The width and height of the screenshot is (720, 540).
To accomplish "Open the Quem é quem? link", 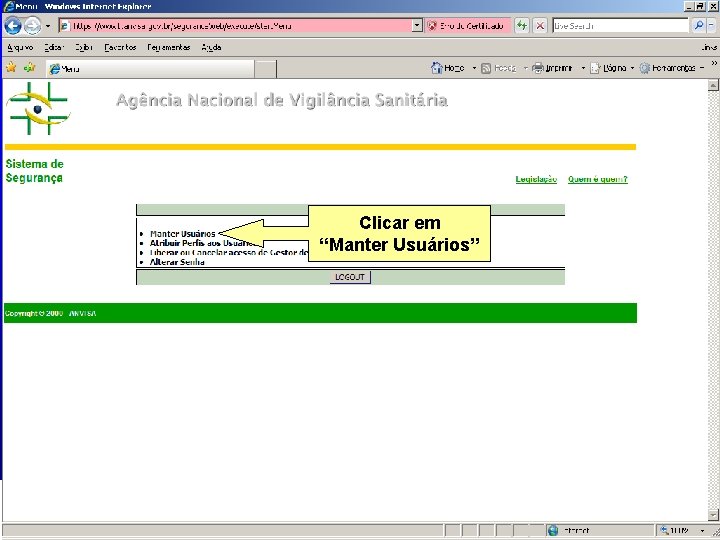I will tap(597, 179).
